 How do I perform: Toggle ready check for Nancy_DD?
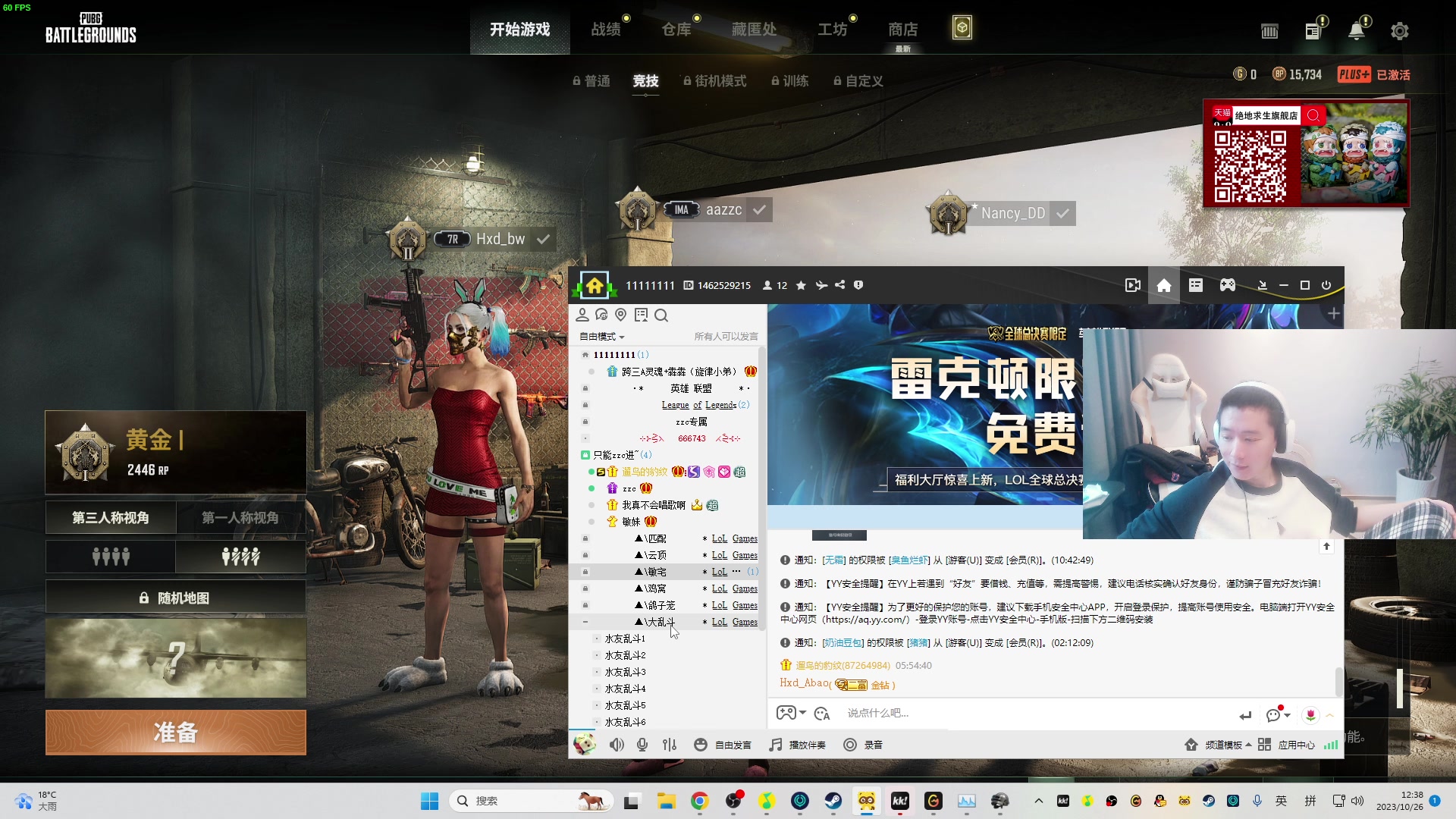coord(1063,214)
